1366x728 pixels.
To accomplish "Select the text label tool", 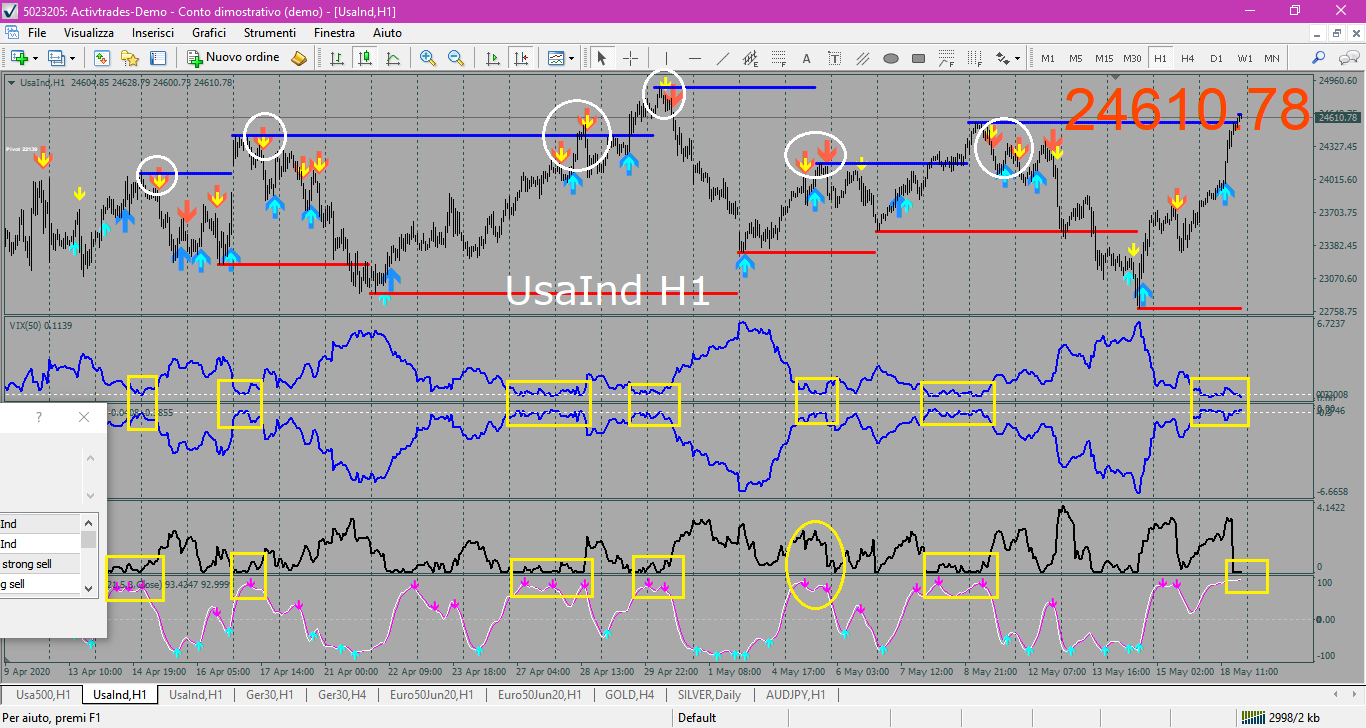I will (x=834, y=58).
